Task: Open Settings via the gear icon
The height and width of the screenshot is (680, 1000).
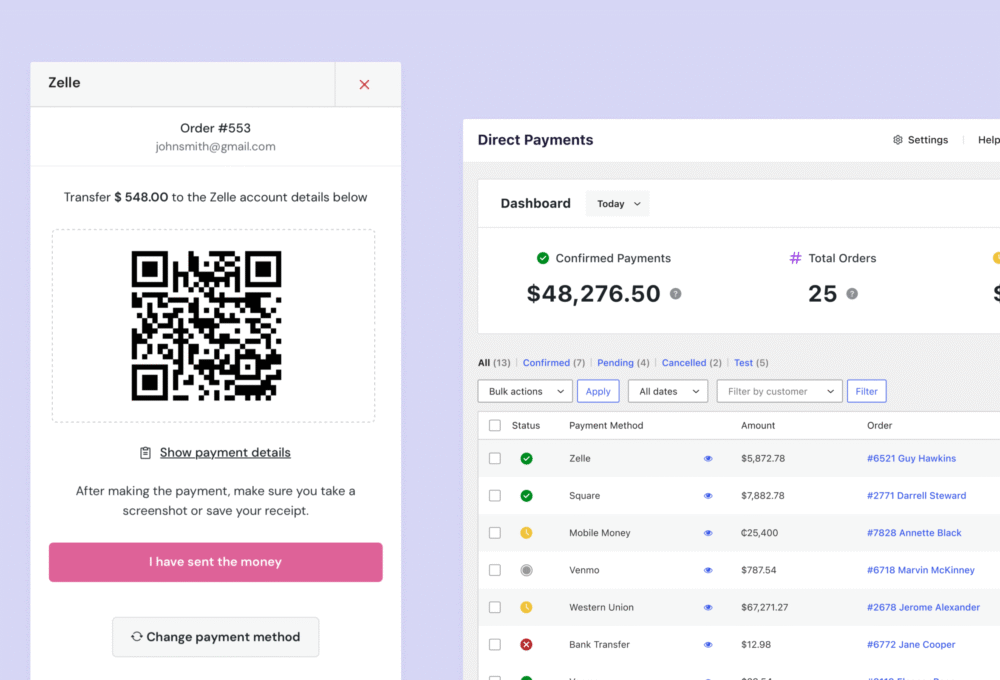Action: [898, 140]
